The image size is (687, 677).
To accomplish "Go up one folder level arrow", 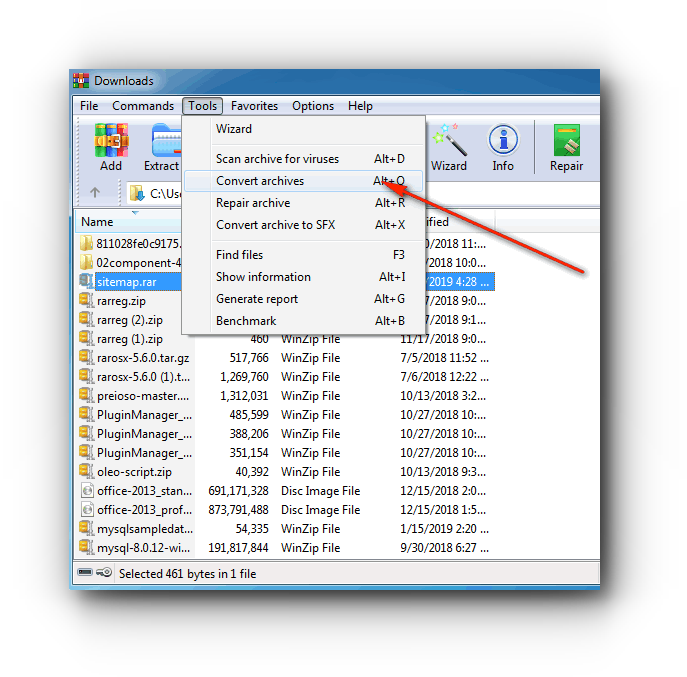I will coord(95,192).
